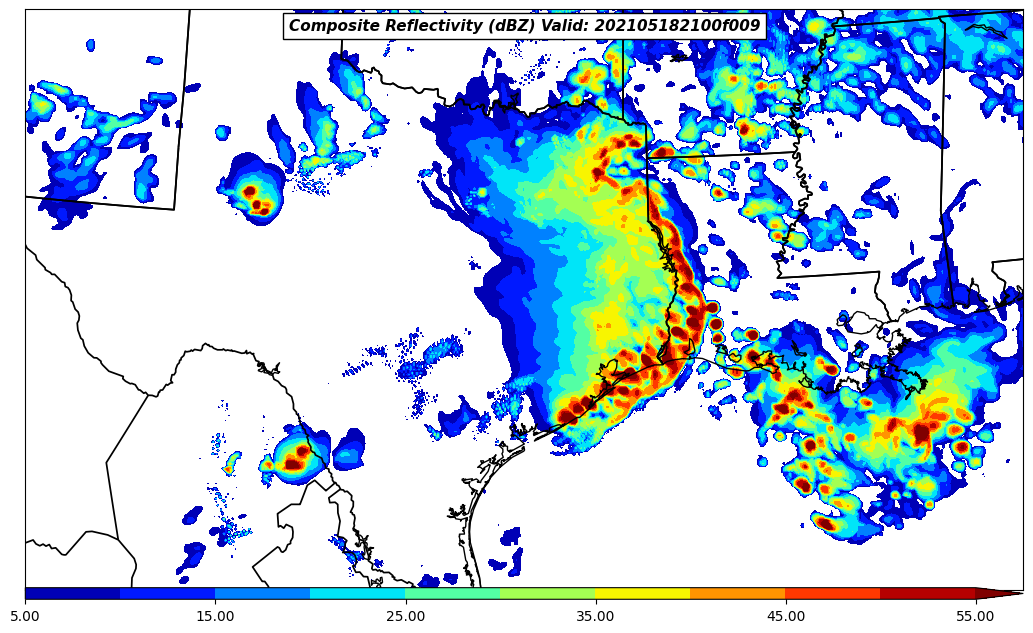1033x633 pixels.
Task: Click the red storm cell on the Rio Grande
Action: (x=295, y=459)
